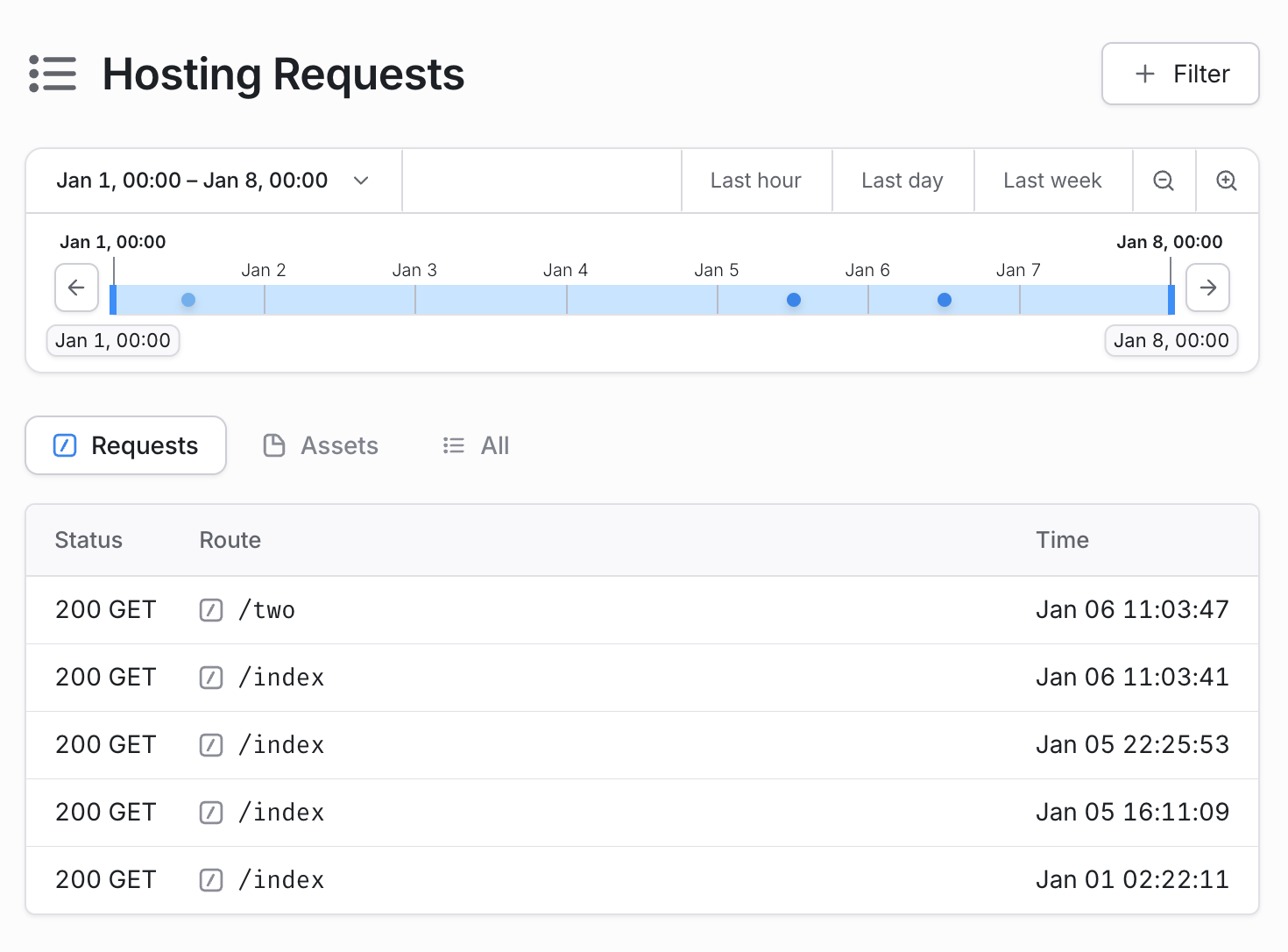Expand the Jan 8 end time selector
1288x952 pixels.
[1171, 340]
